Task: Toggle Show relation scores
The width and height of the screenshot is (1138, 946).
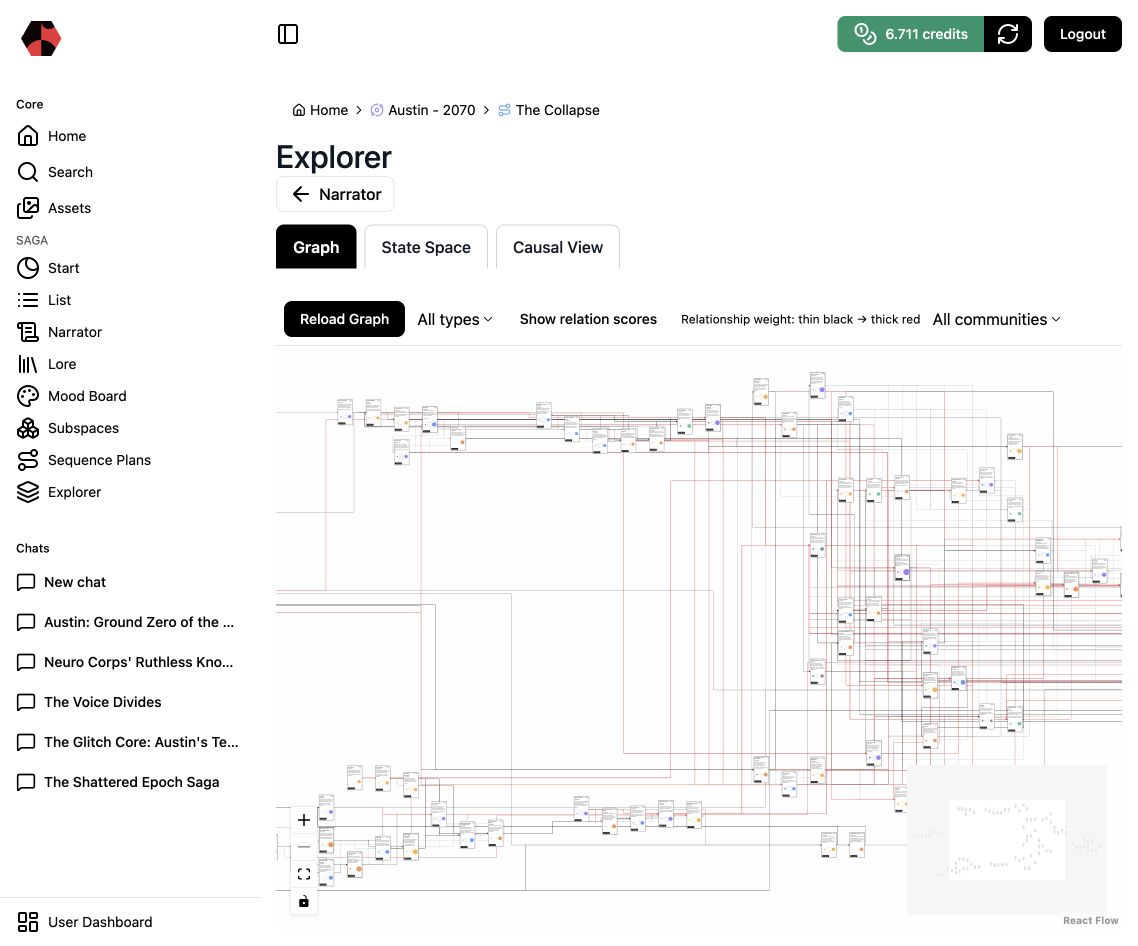Action: [588, 319]
